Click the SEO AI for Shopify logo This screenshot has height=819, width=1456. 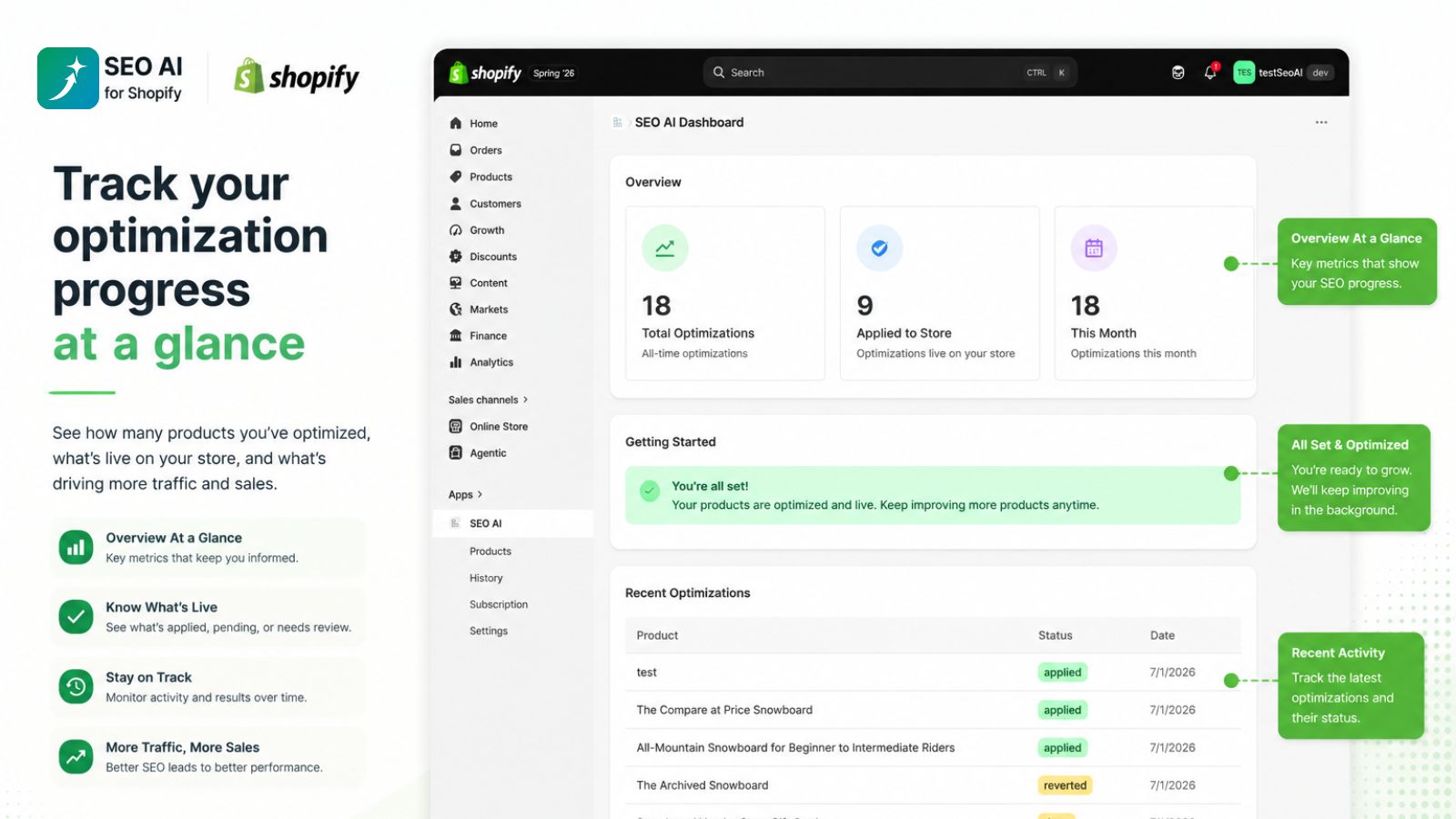pos(110,78)
